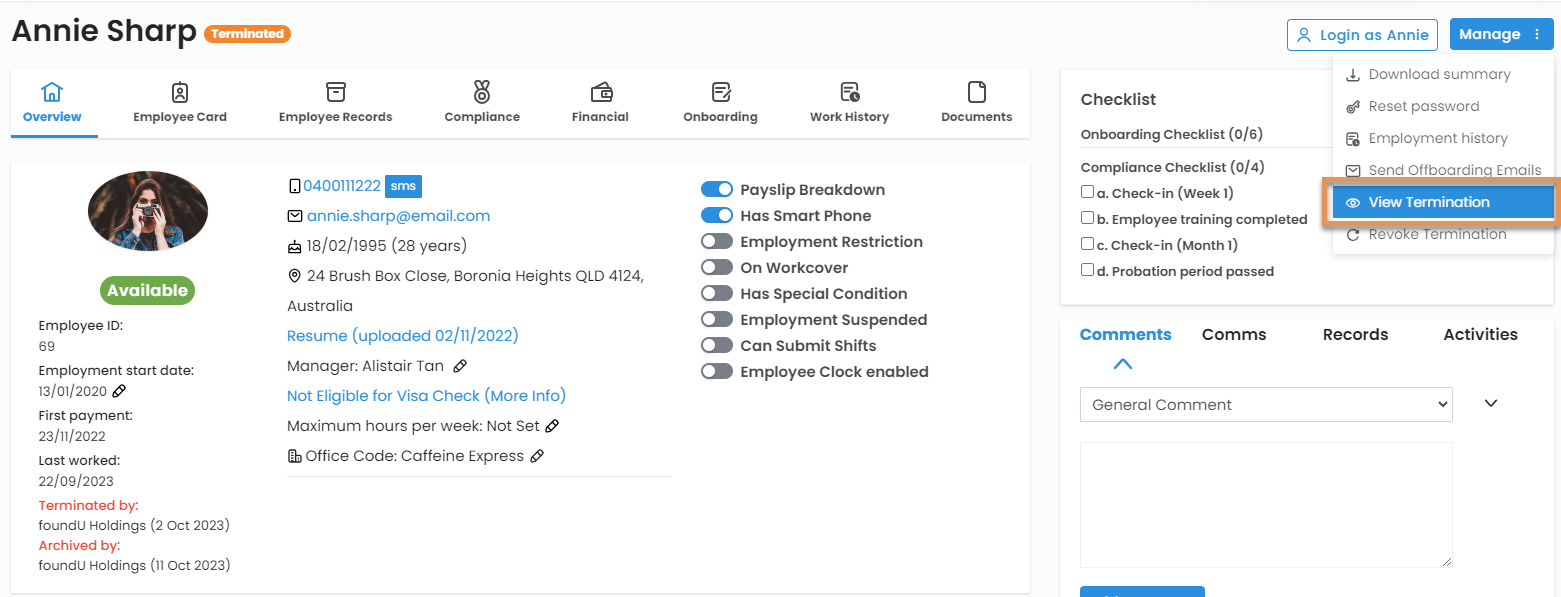Select View Termination menu item
This screenshot has width=1561, height=597.
pos(1429,202)
